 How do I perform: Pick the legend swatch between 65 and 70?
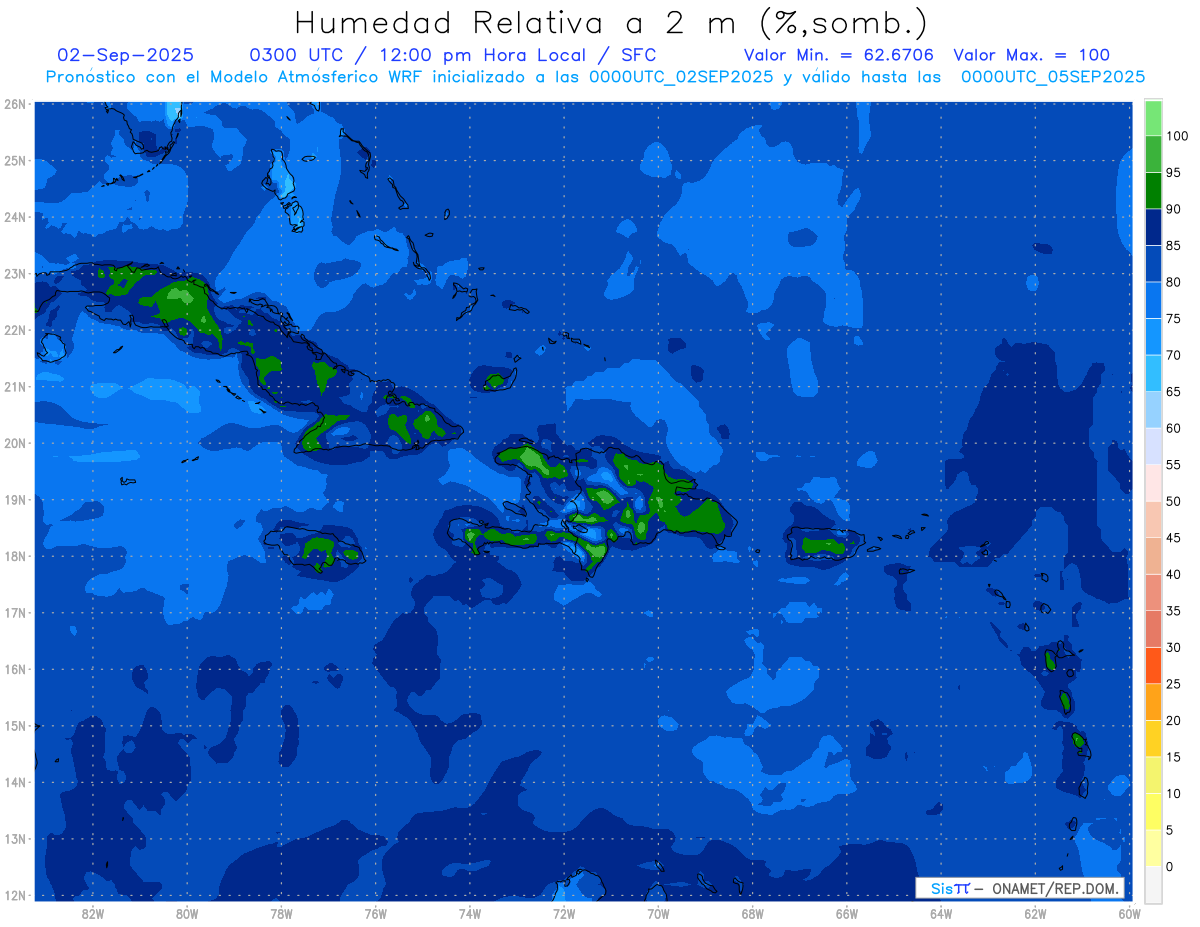pos(1153,373)
